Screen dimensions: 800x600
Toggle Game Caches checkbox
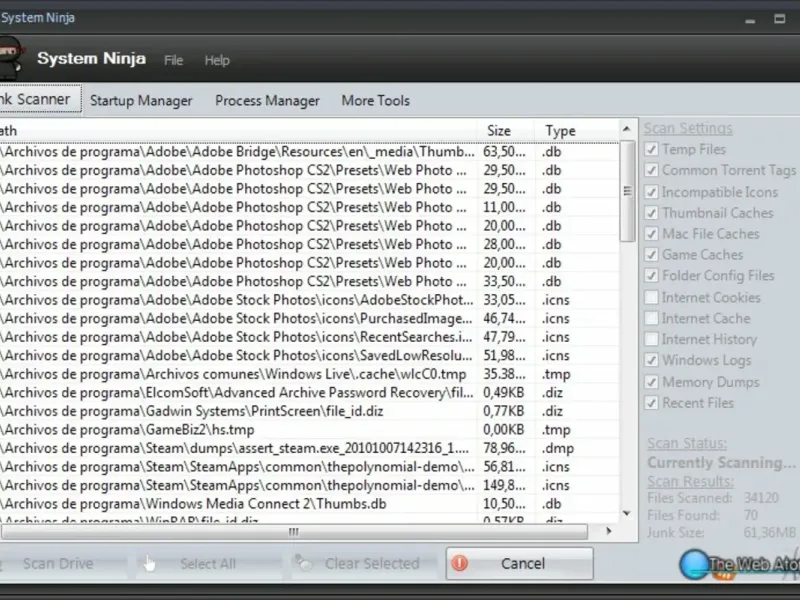point(651,255)
